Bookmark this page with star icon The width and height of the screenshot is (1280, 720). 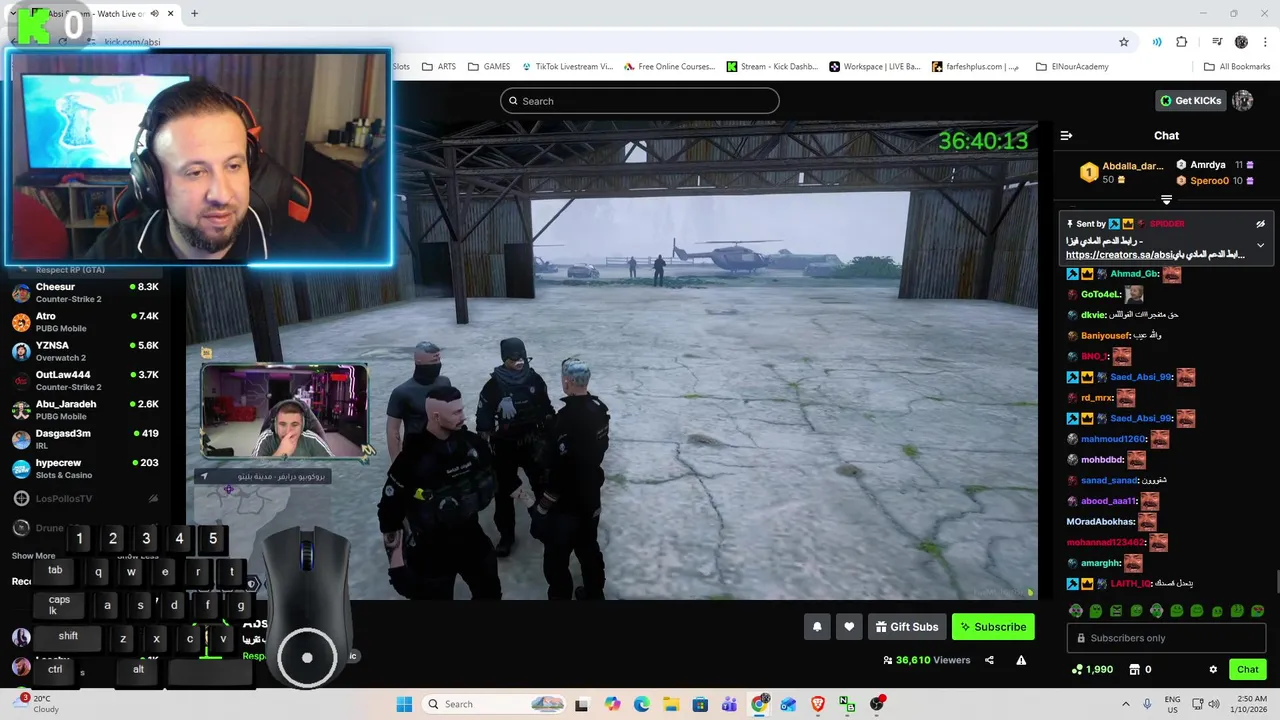pos(1124,42)
